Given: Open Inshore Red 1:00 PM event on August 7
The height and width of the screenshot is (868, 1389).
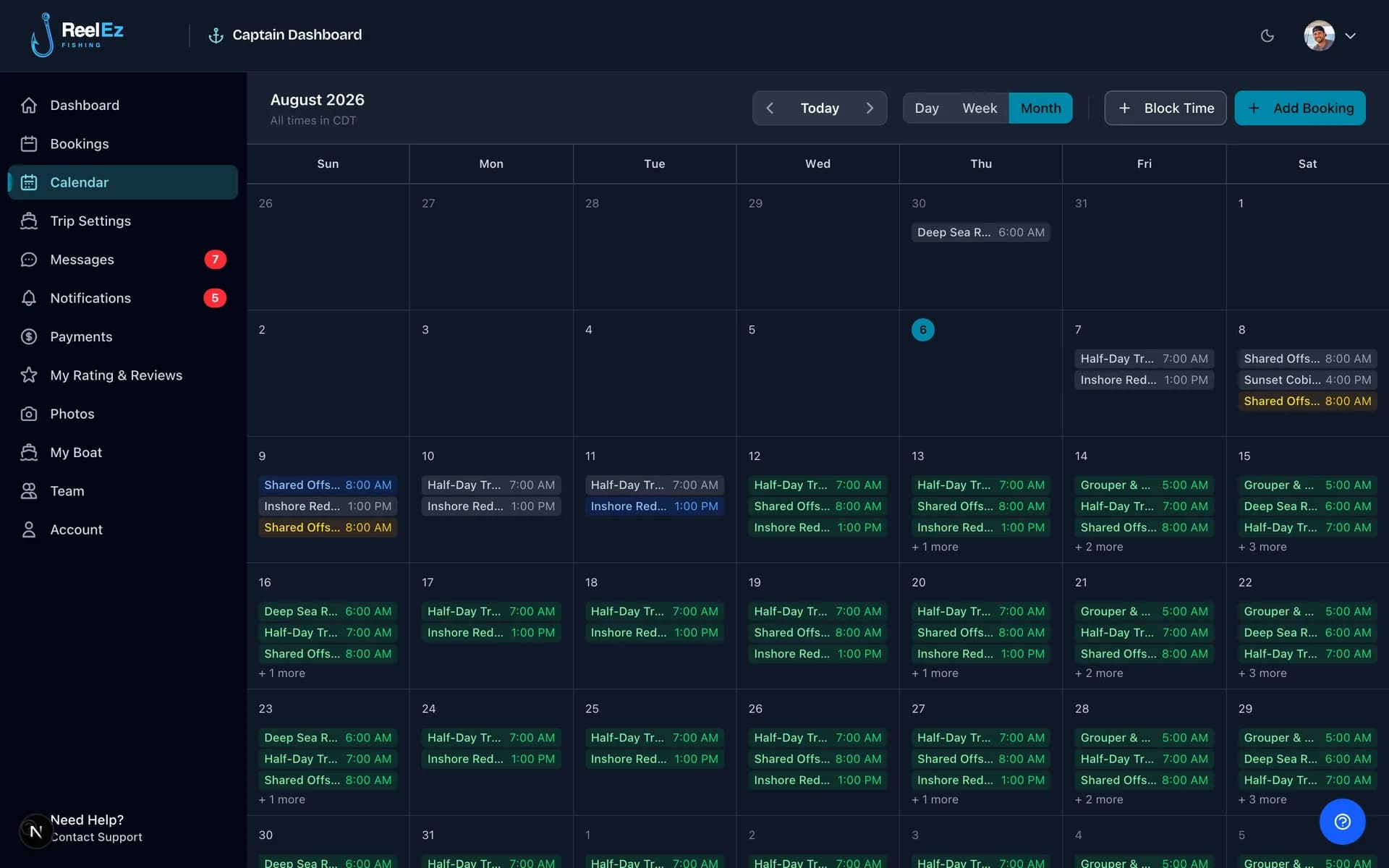Looking at the screenshot, I should (1144, 380).
